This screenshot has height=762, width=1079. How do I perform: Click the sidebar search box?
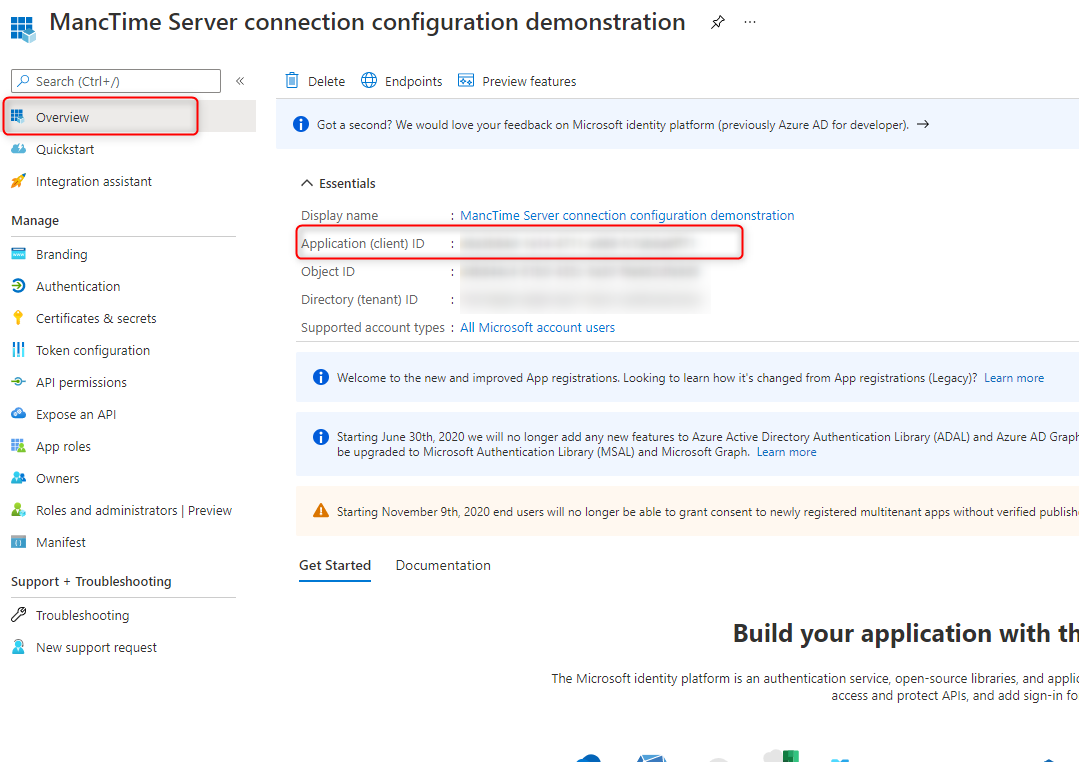tap(116, 81)
